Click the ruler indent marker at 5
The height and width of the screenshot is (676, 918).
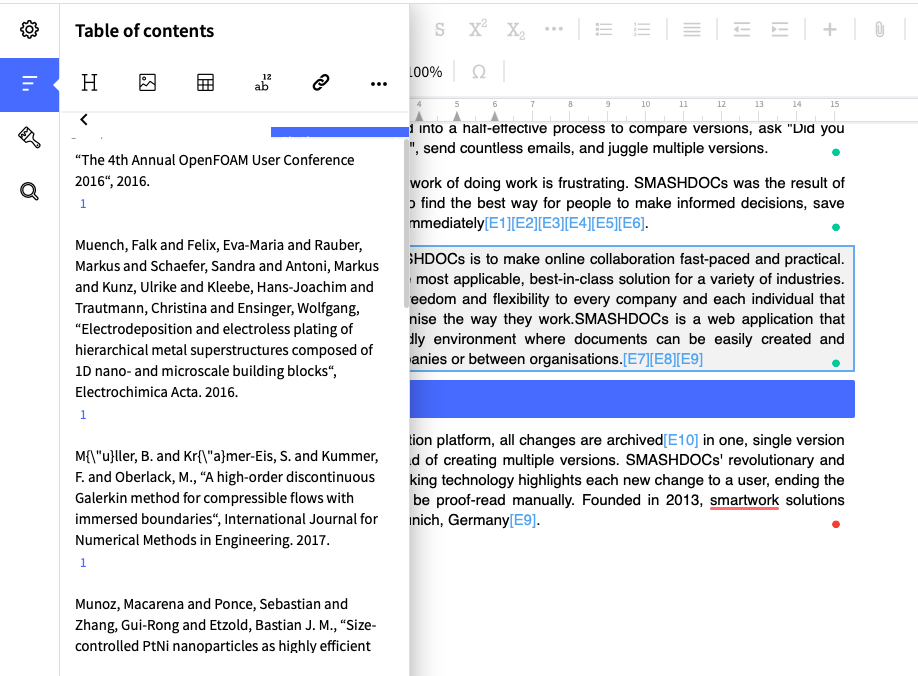457,116
